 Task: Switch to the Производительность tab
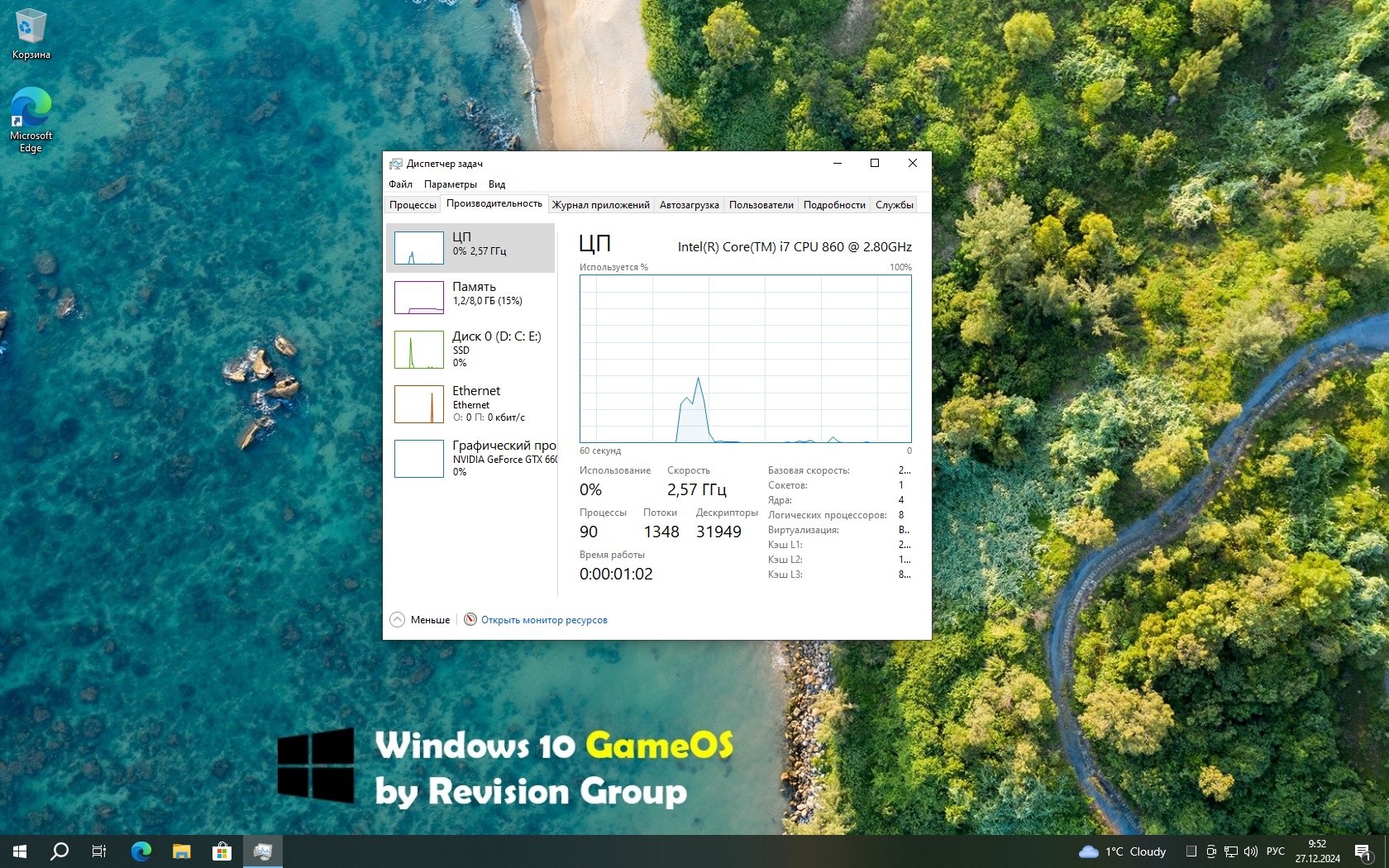494,203
